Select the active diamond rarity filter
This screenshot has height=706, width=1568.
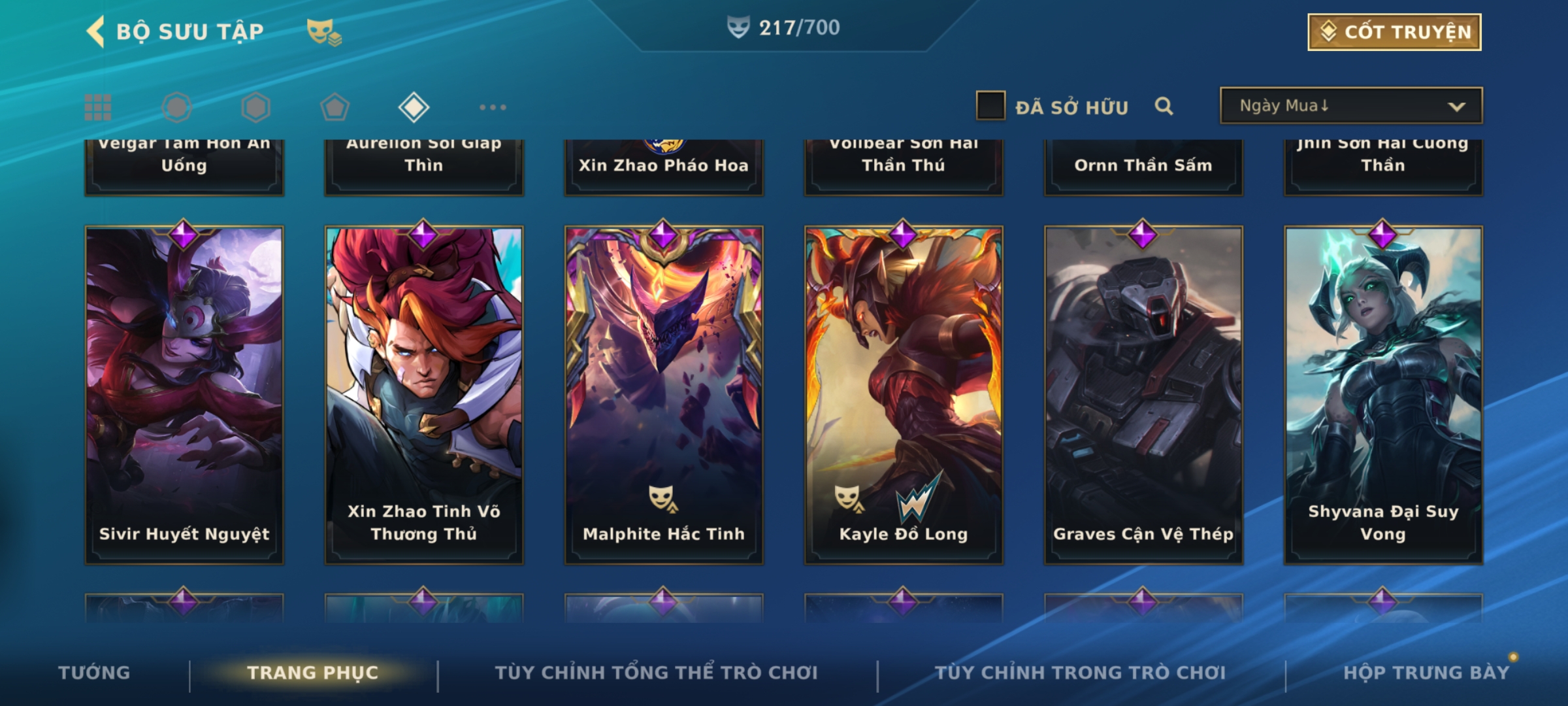[x=414, y=107]
